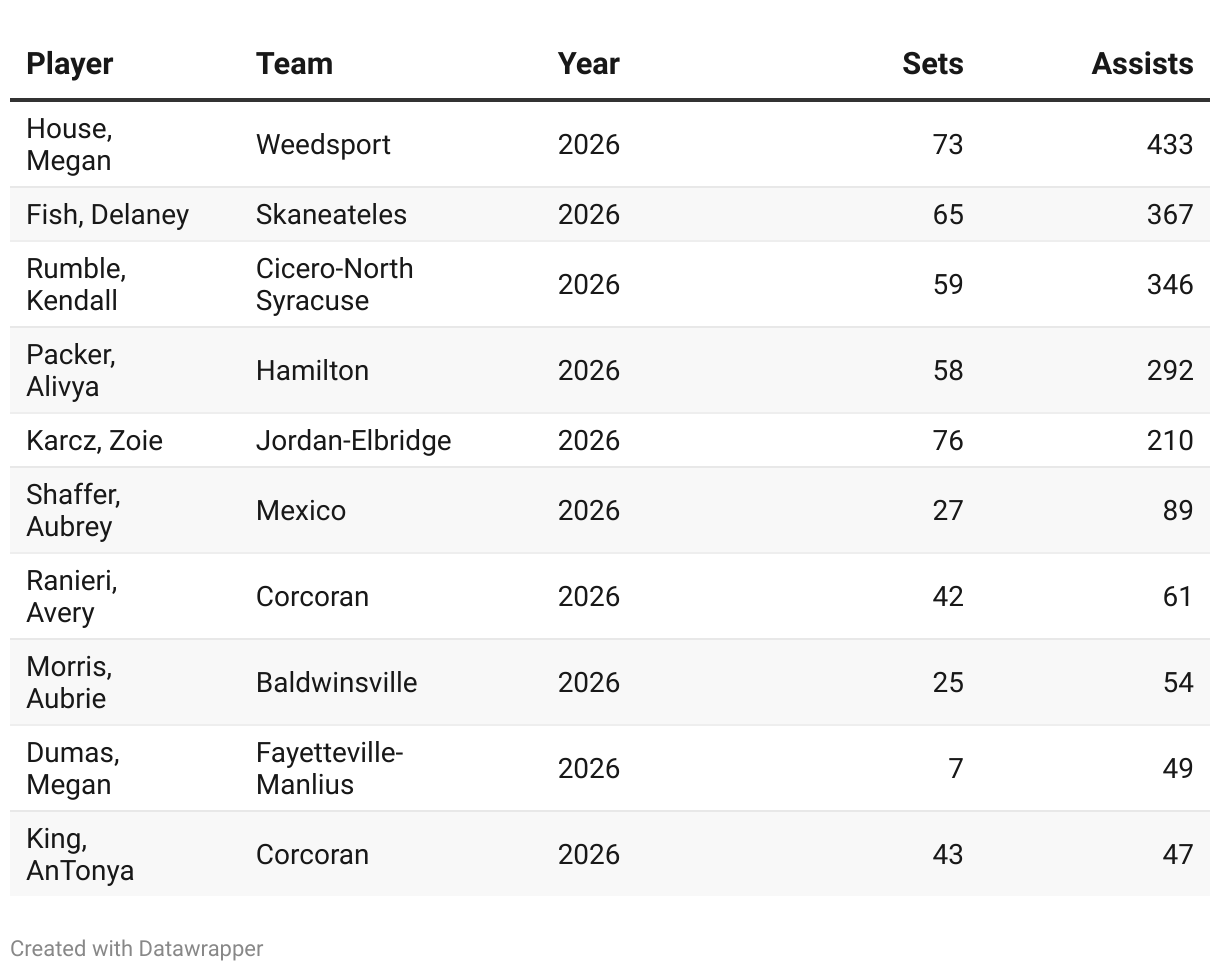1220x972 pixels.
Task: Click the Cicero-North Syracuse team cell
Action: coord(334,285)
